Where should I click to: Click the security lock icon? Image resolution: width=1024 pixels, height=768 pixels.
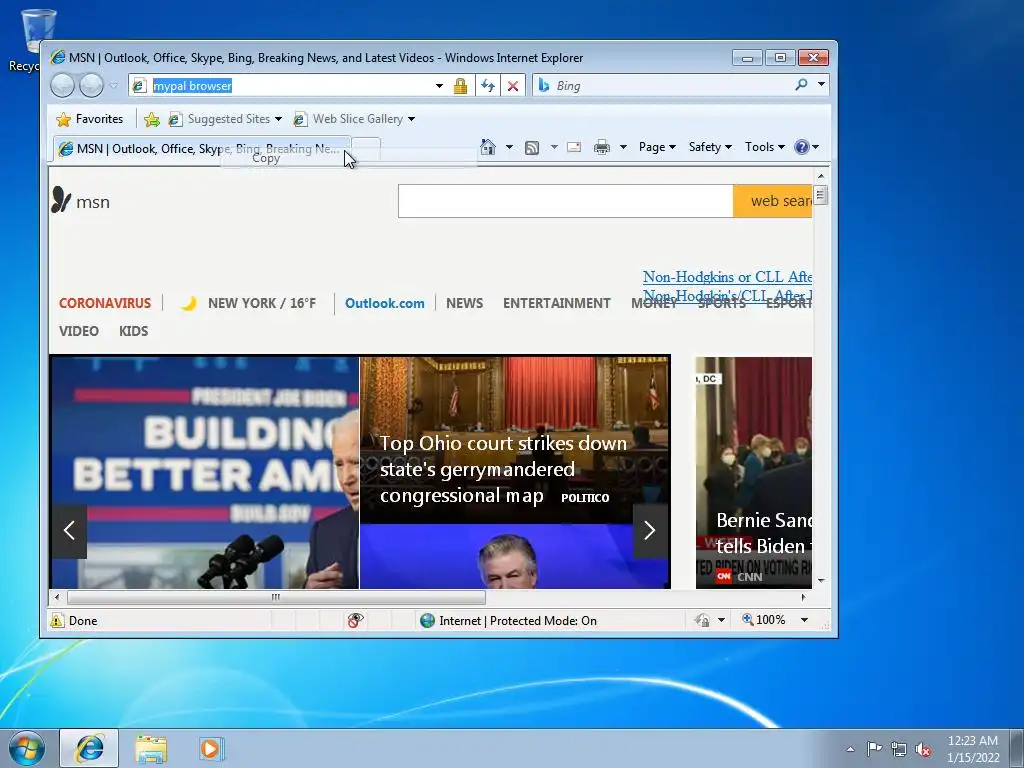[x=460, y=86]
